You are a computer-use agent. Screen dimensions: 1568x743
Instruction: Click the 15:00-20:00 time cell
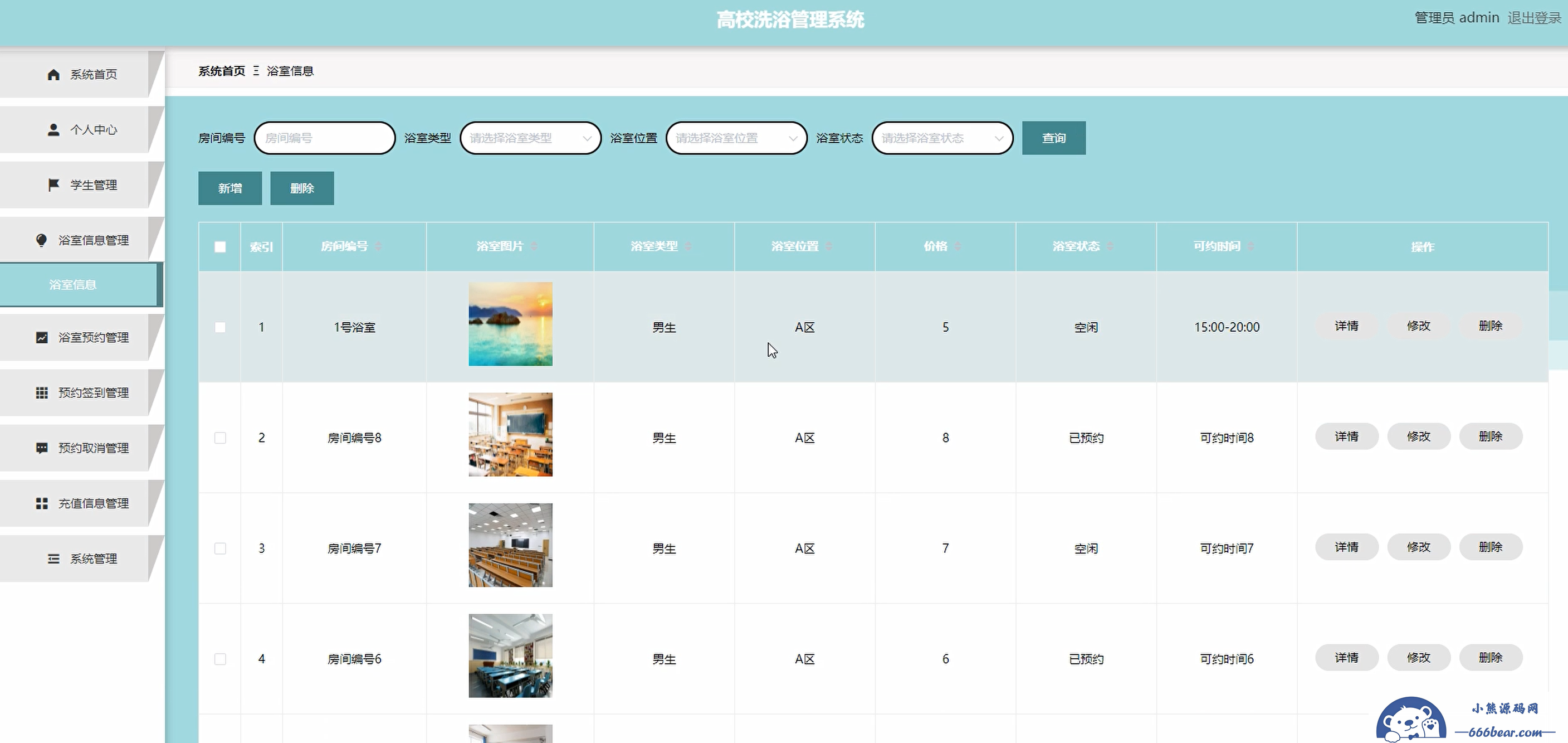pyautogui.click(x=1227, y=327)
